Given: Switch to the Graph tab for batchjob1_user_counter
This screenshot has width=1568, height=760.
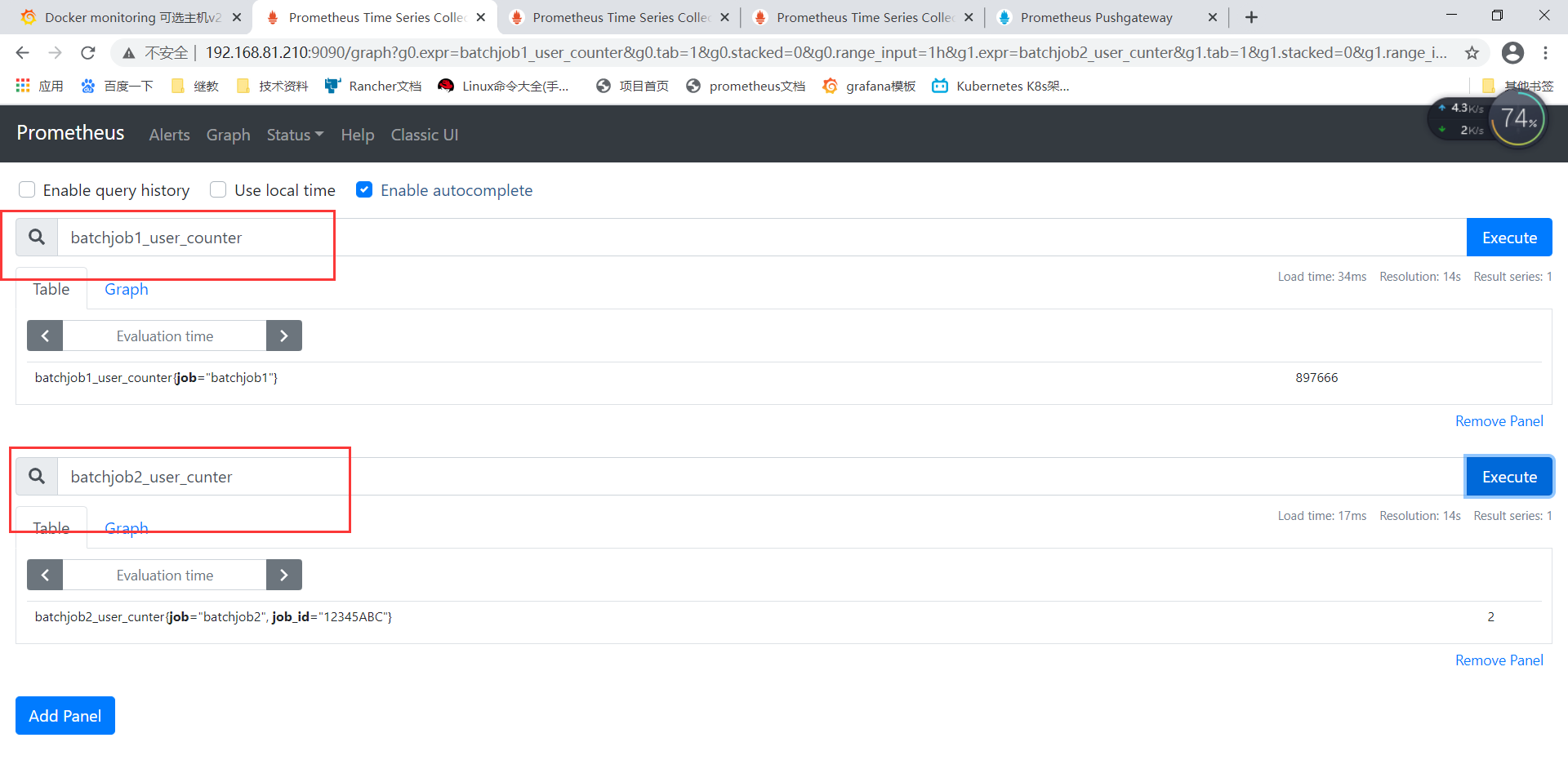Looking at the screenshot, I should pos(126,289).
